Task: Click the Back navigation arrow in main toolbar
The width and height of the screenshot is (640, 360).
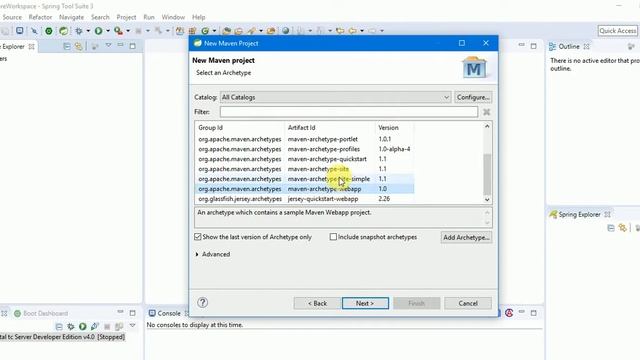Action: (352, 31)
